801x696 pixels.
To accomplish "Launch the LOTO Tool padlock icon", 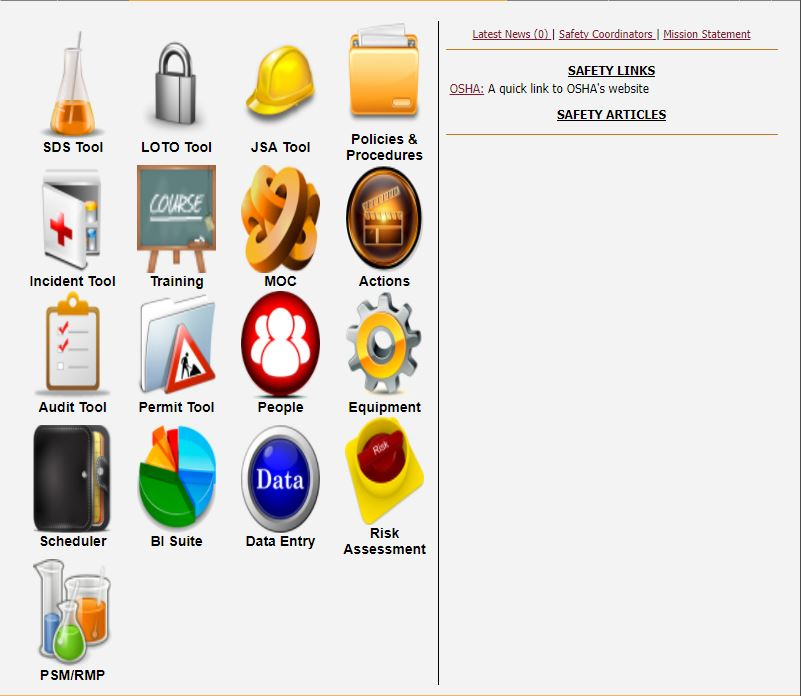I will 176,84.
